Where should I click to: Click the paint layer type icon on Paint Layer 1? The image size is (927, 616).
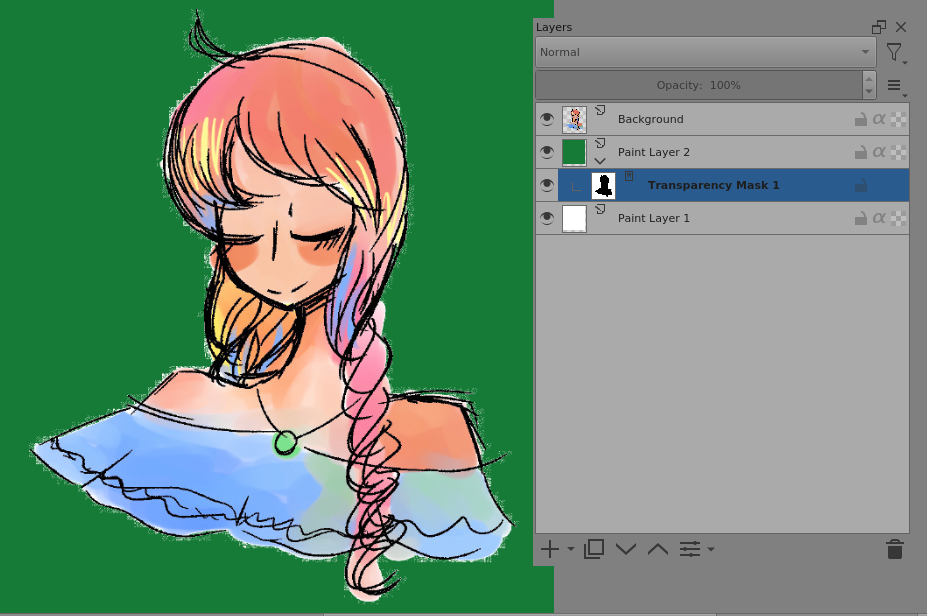pyautogui.click(x=600, y=209)
